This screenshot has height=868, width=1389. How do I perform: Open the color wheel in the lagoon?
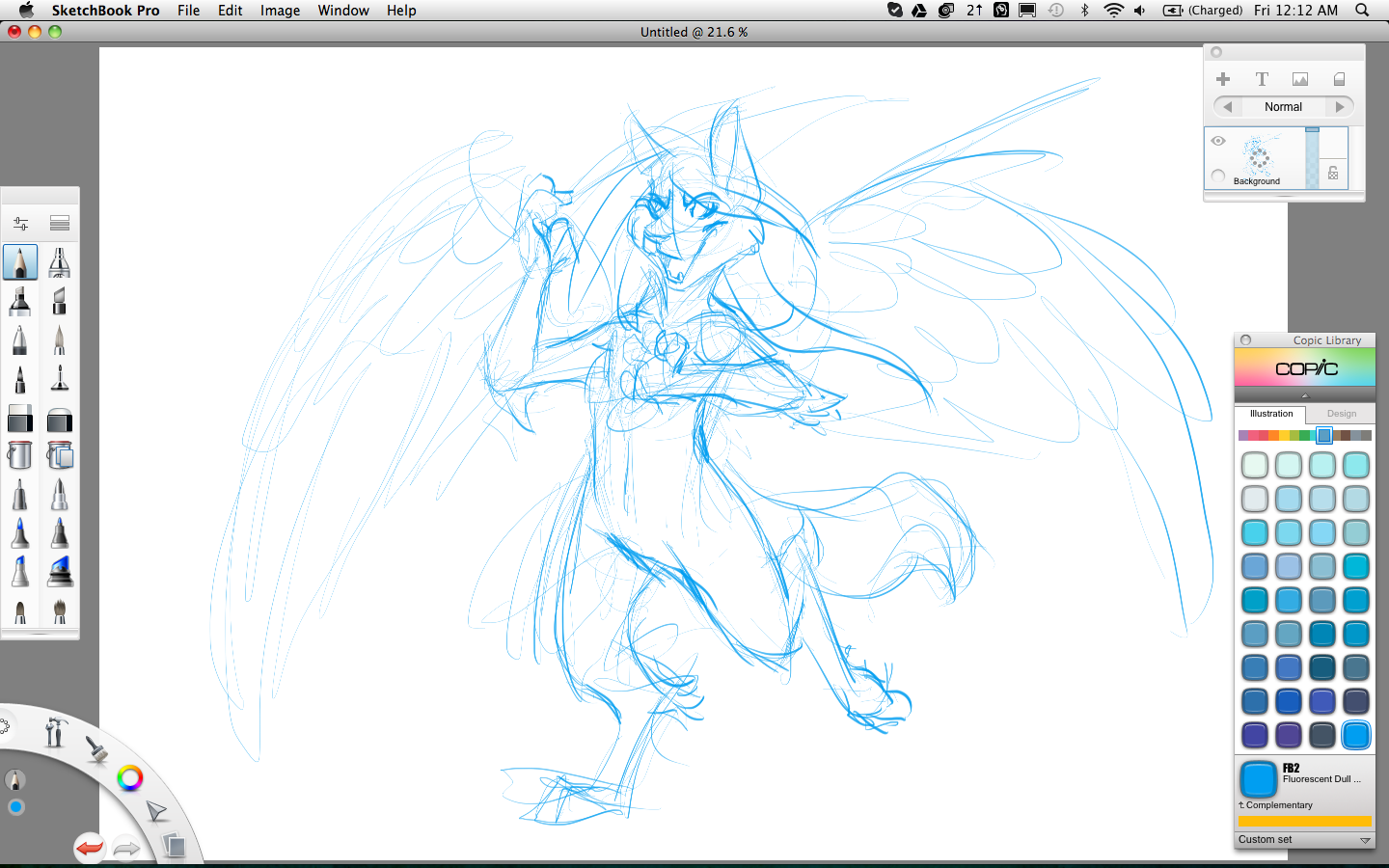pyautogui.click(x=129, y=777)
